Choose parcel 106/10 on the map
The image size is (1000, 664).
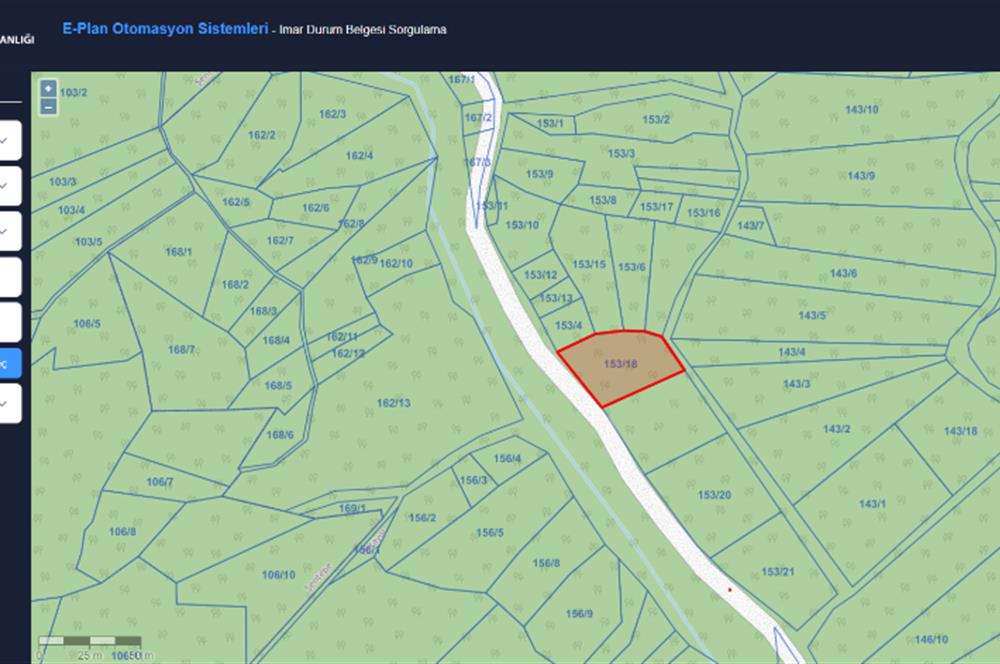(278, 575)
